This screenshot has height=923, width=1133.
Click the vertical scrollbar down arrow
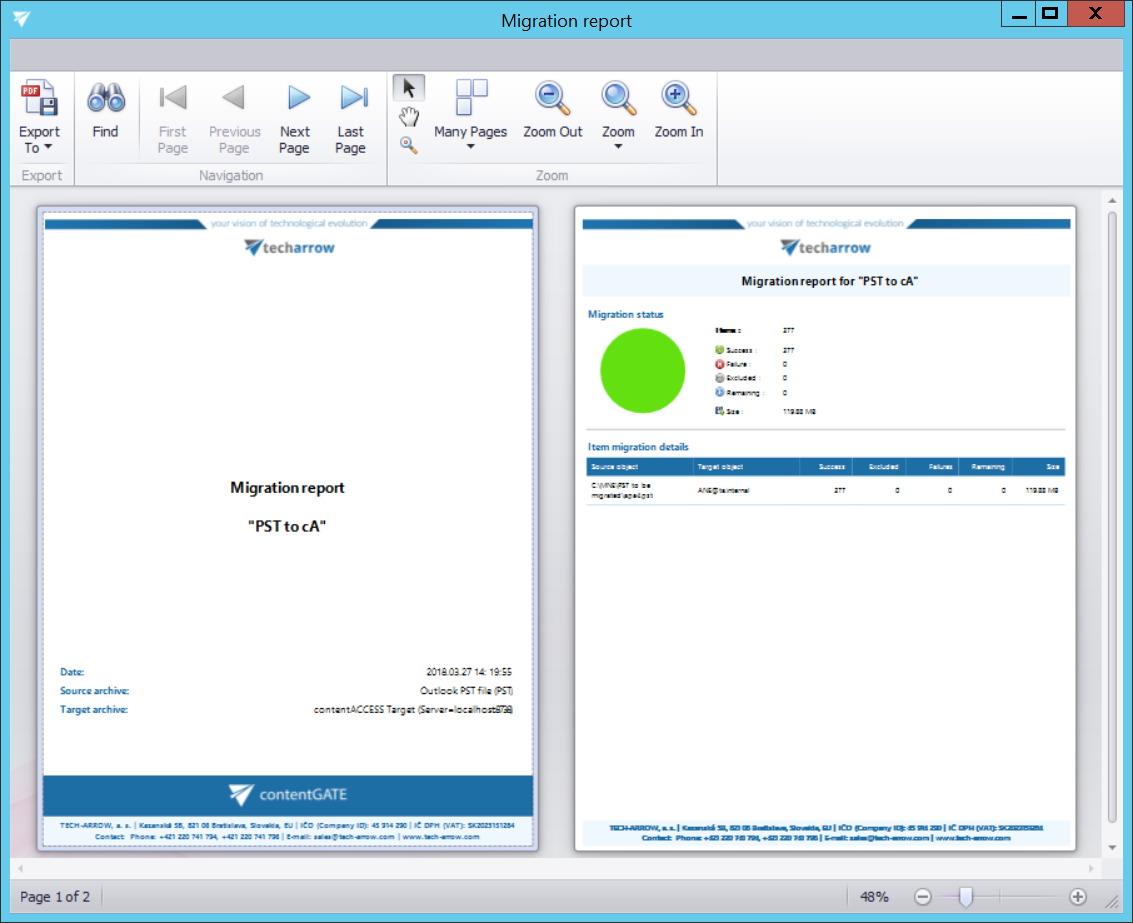point(1112,847)
